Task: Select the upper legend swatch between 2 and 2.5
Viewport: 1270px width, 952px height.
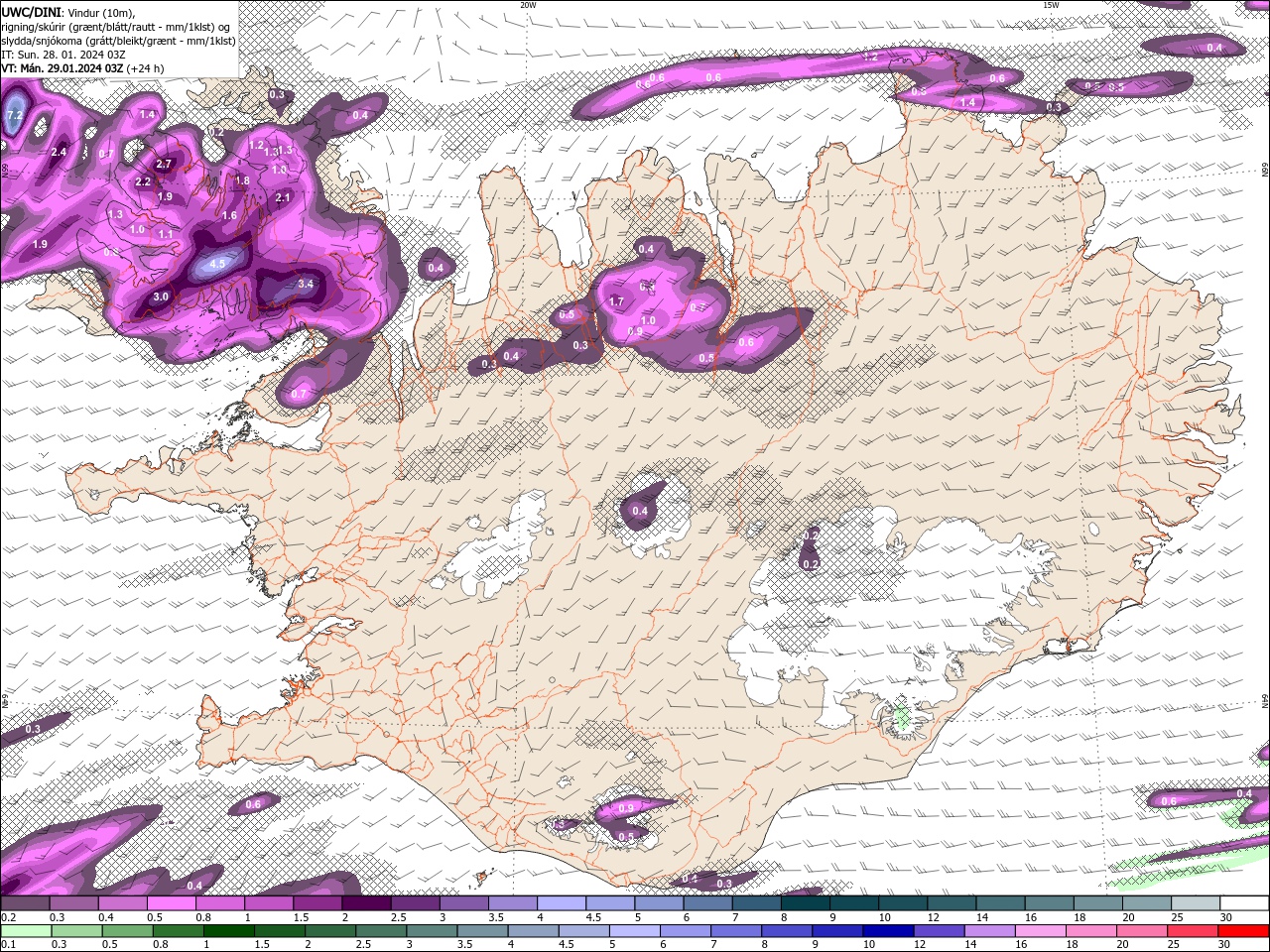Action: coord(366,903)
